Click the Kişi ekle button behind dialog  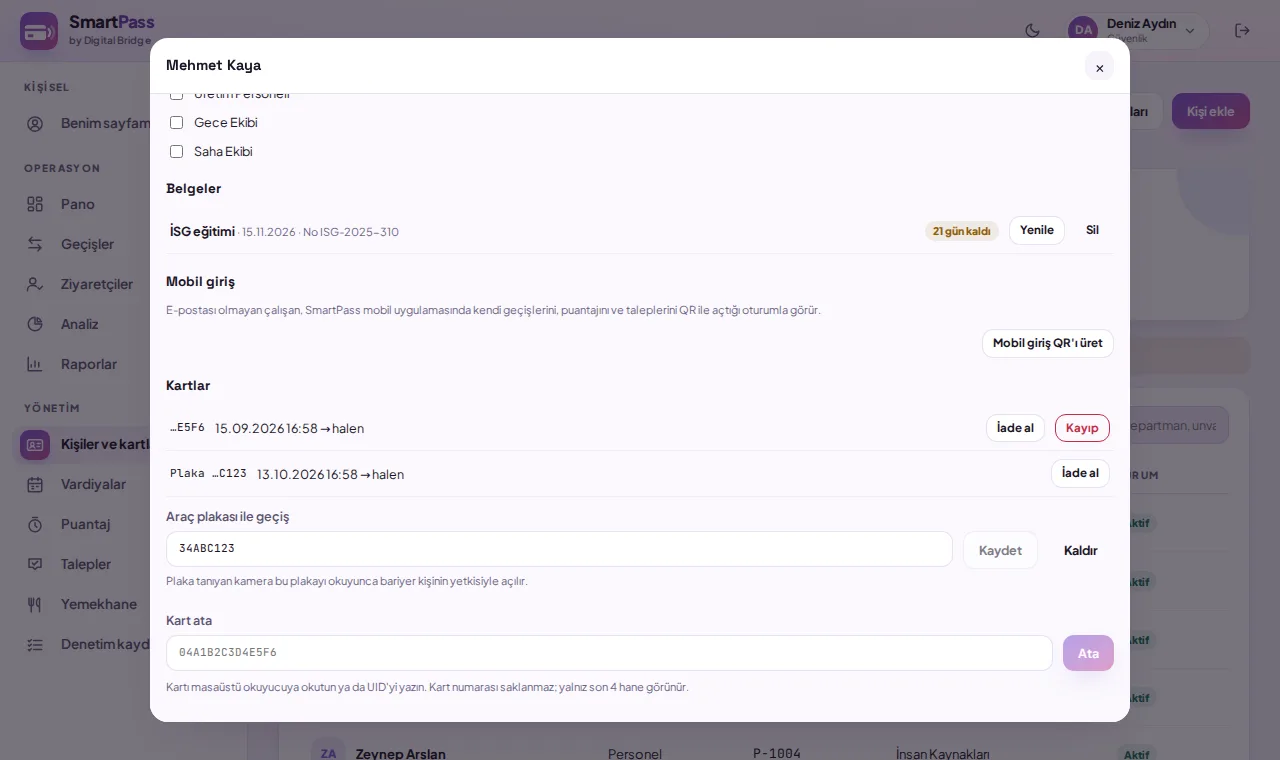1211,111
